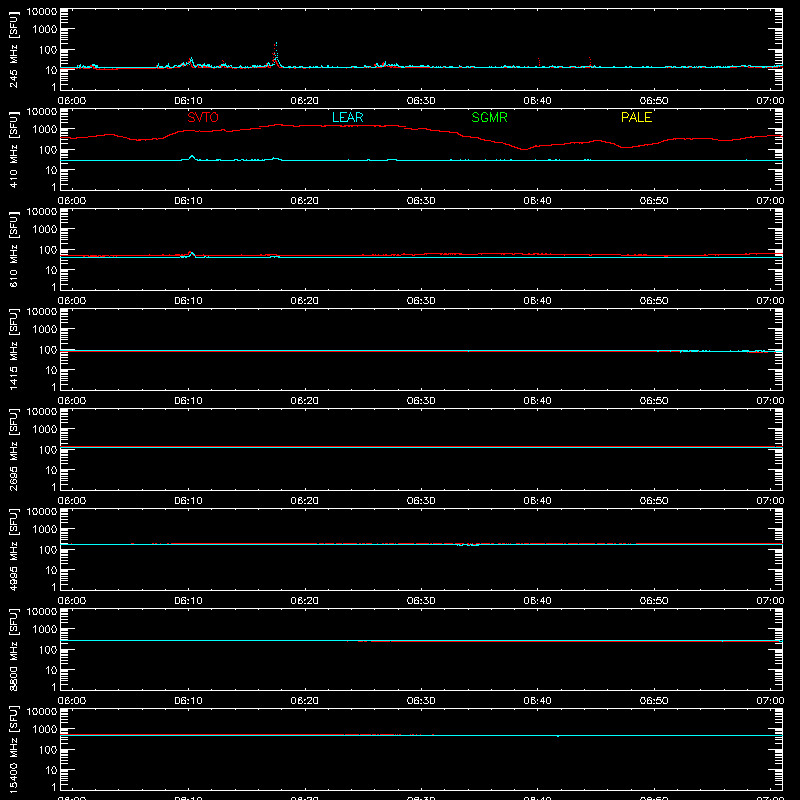Viewport: 800px width, 800px height.
Task: Click the 1000 tick label of 410 MHz panel
Action: point(45,130)
